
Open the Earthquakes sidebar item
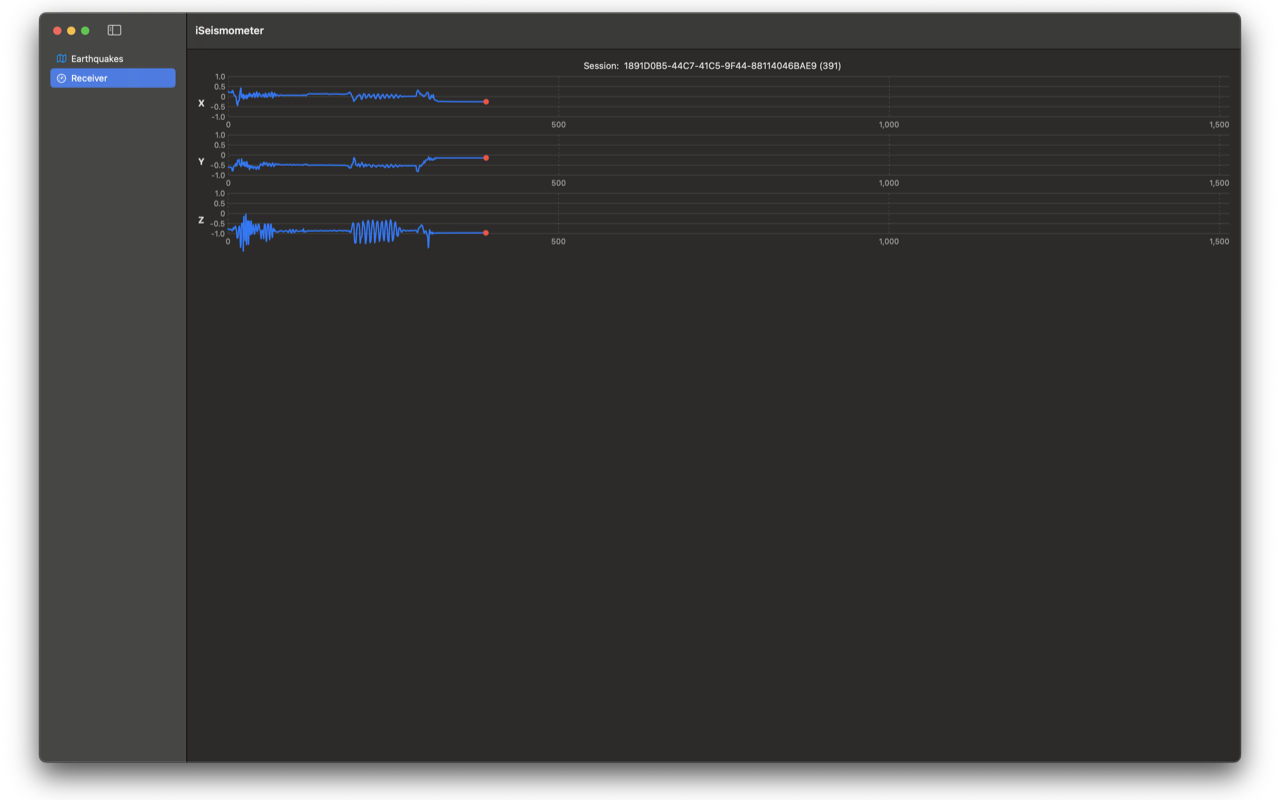point(97,59)
